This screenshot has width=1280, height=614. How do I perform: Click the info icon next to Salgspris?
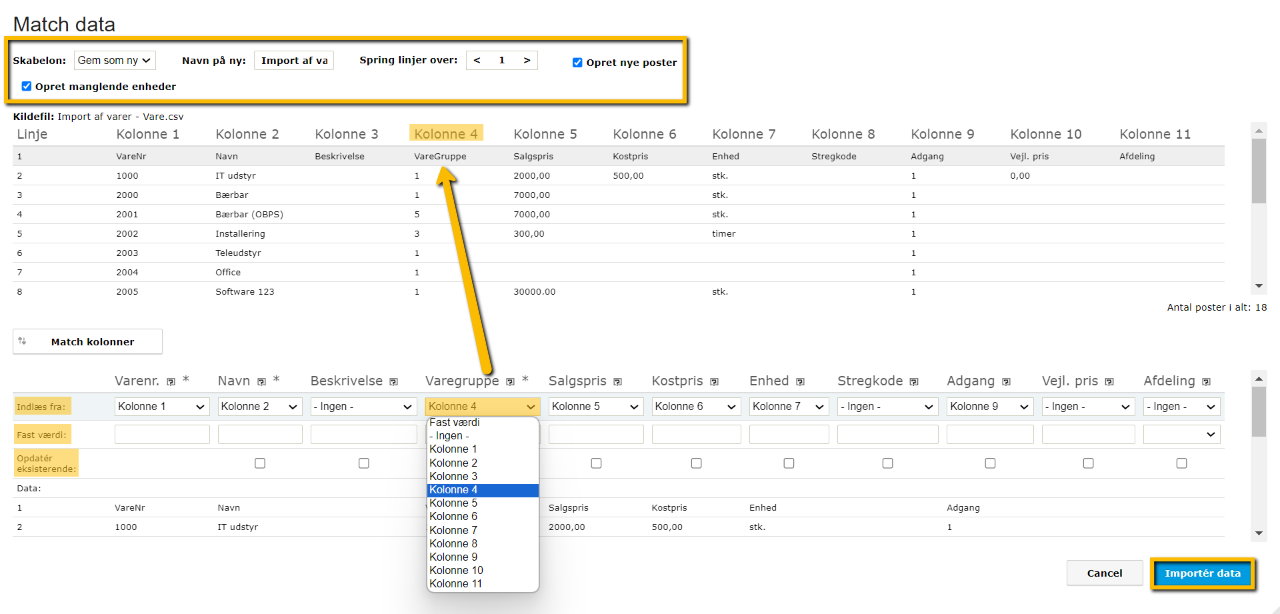618,381
